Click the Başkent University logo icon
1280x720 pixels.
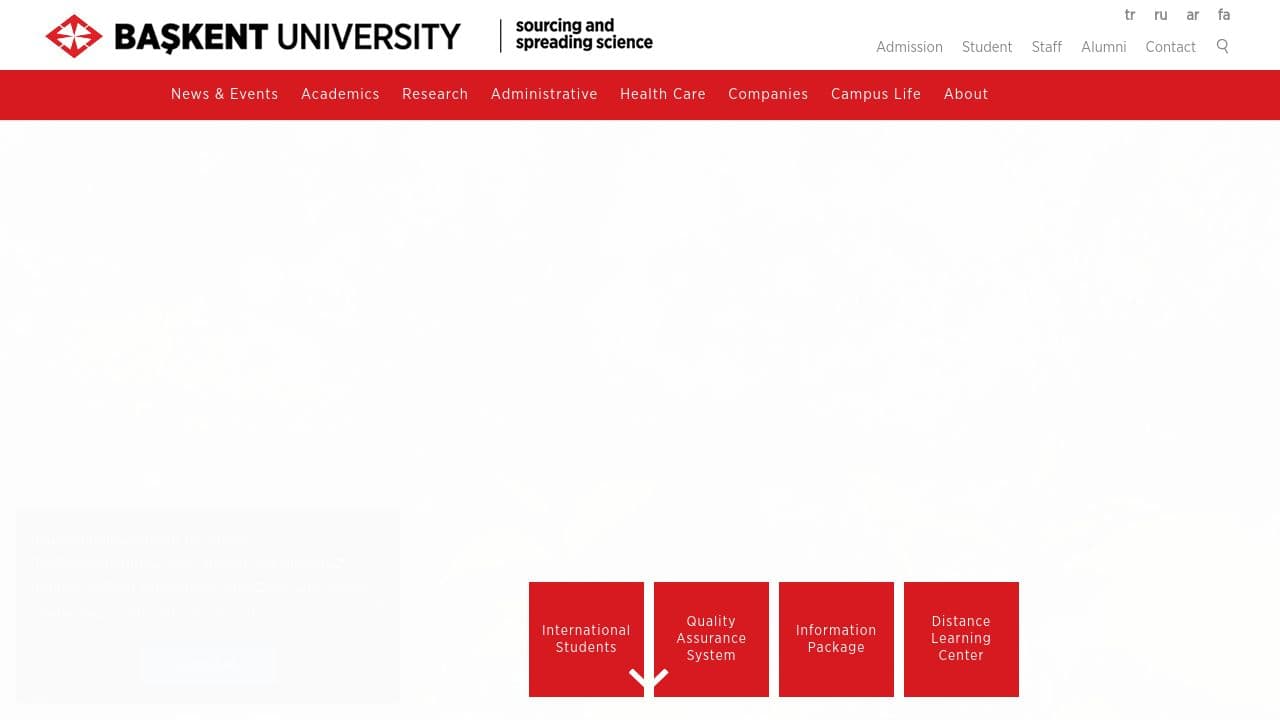coord(73,35)
